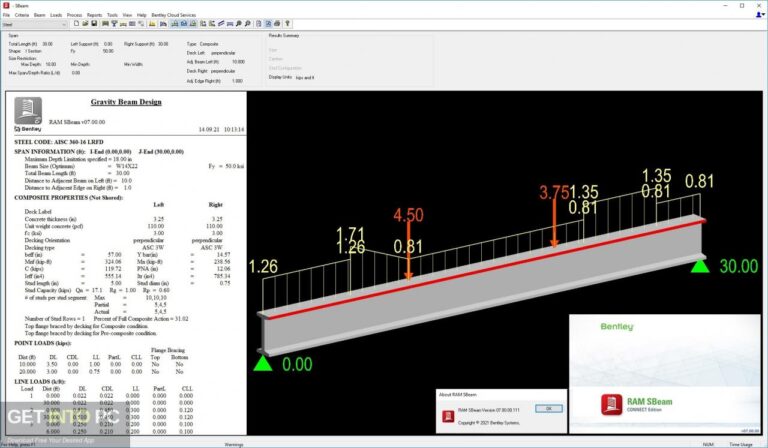Click the 1.26 line load value at left end
Image resolution: width=768 pixels, height=448 pixels.
tap(263, 267)
